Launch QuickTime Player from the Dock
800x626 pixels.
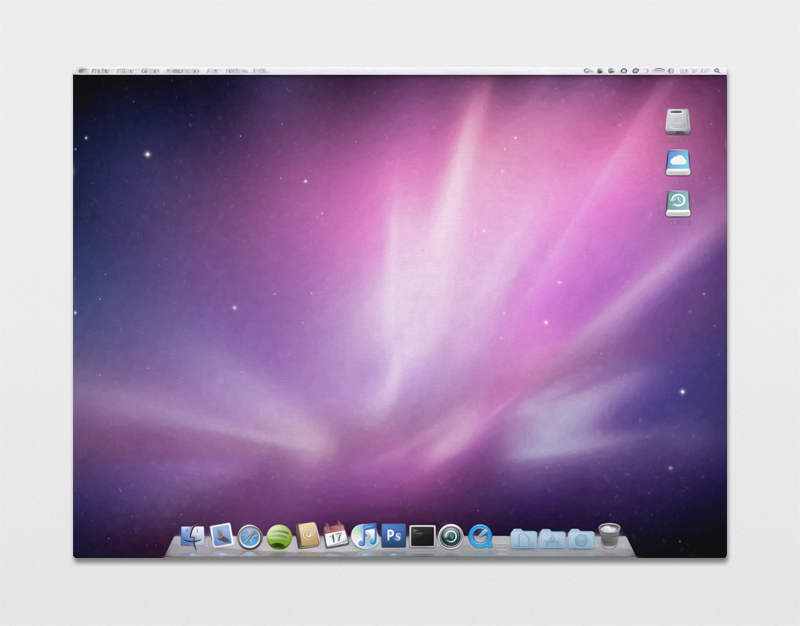(480, 537)
